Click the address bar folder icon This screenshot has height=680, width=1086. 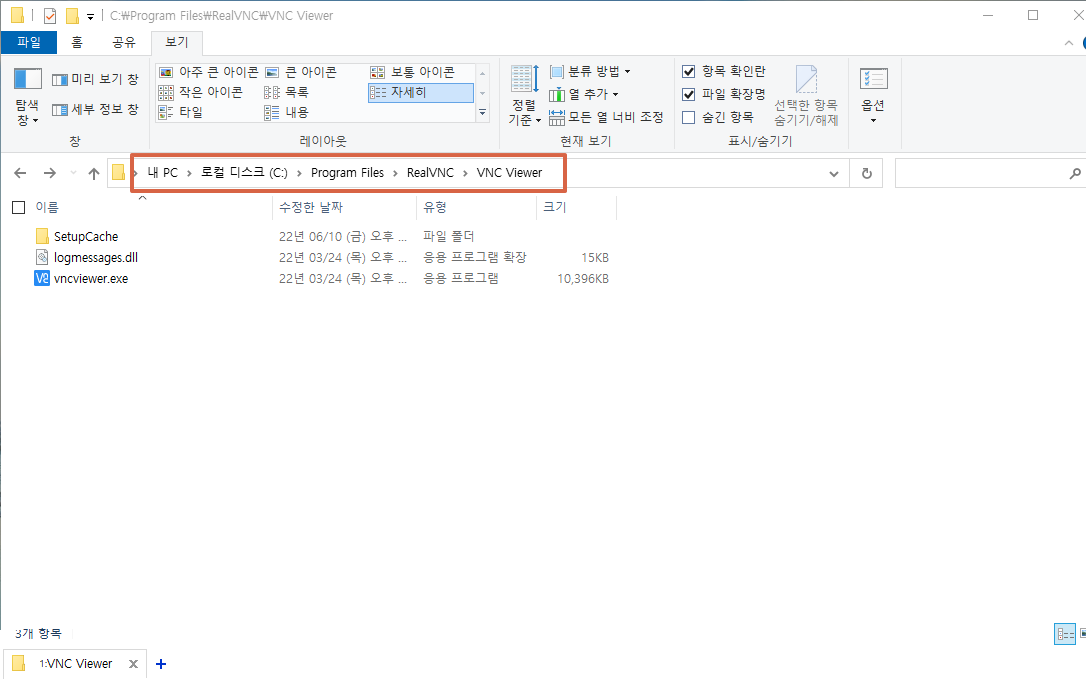point(118,172)
